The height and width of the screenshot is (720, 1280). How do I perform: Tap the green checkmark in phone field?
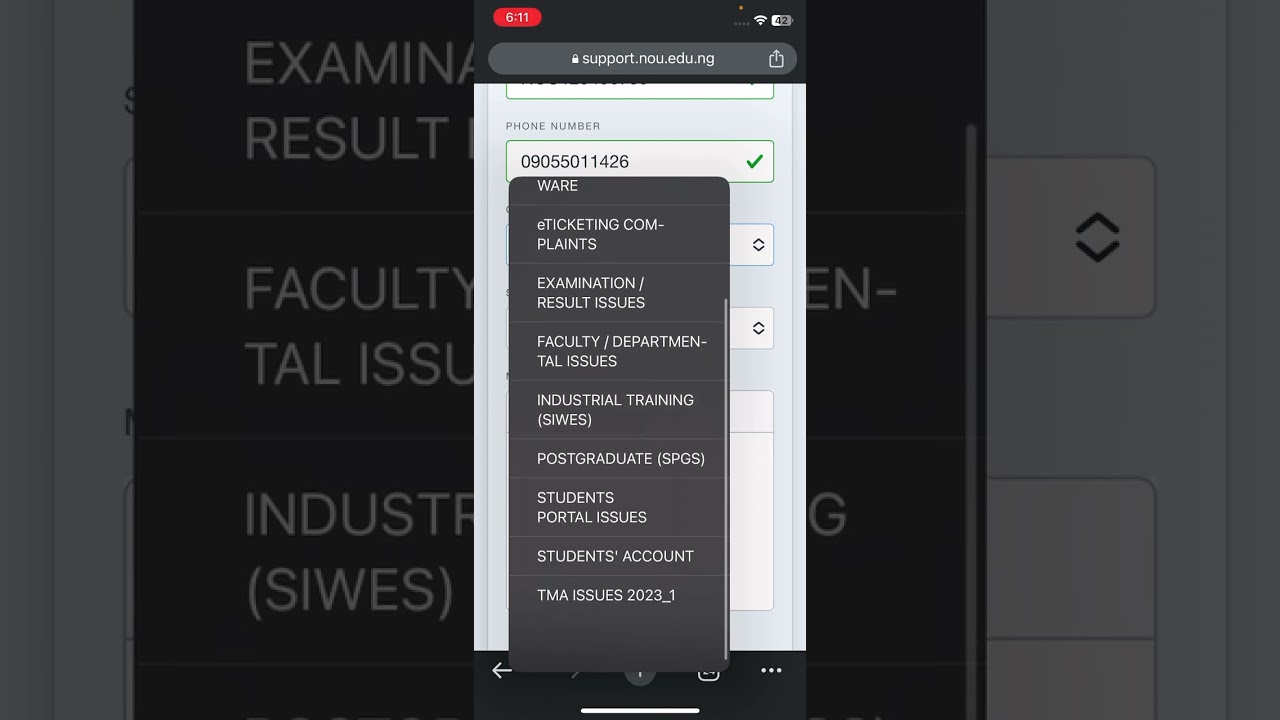754,161
